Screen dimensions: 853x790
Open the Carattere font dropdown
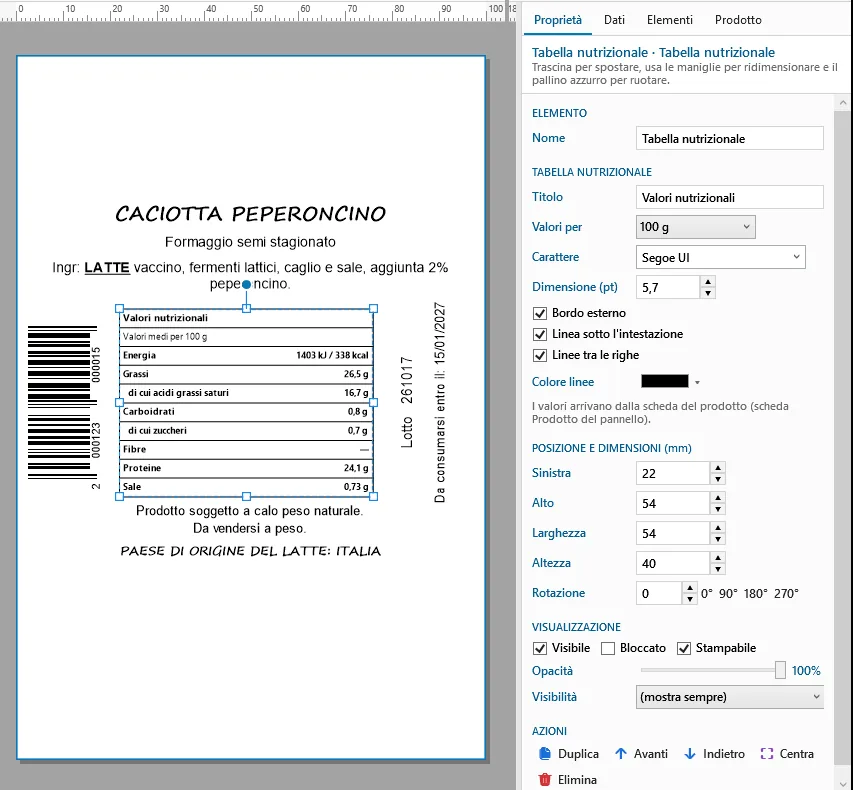click(720, 257)
